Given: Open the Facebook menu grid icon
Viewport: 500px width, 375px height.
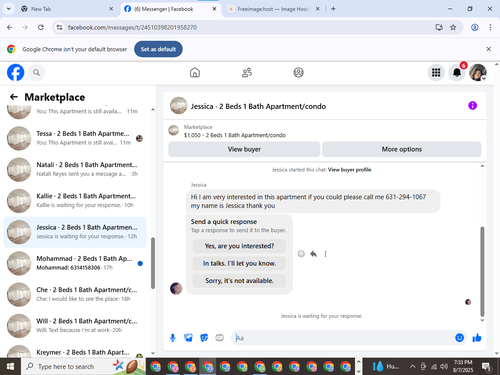Looking at the screenshot, I should click(436, 72).
